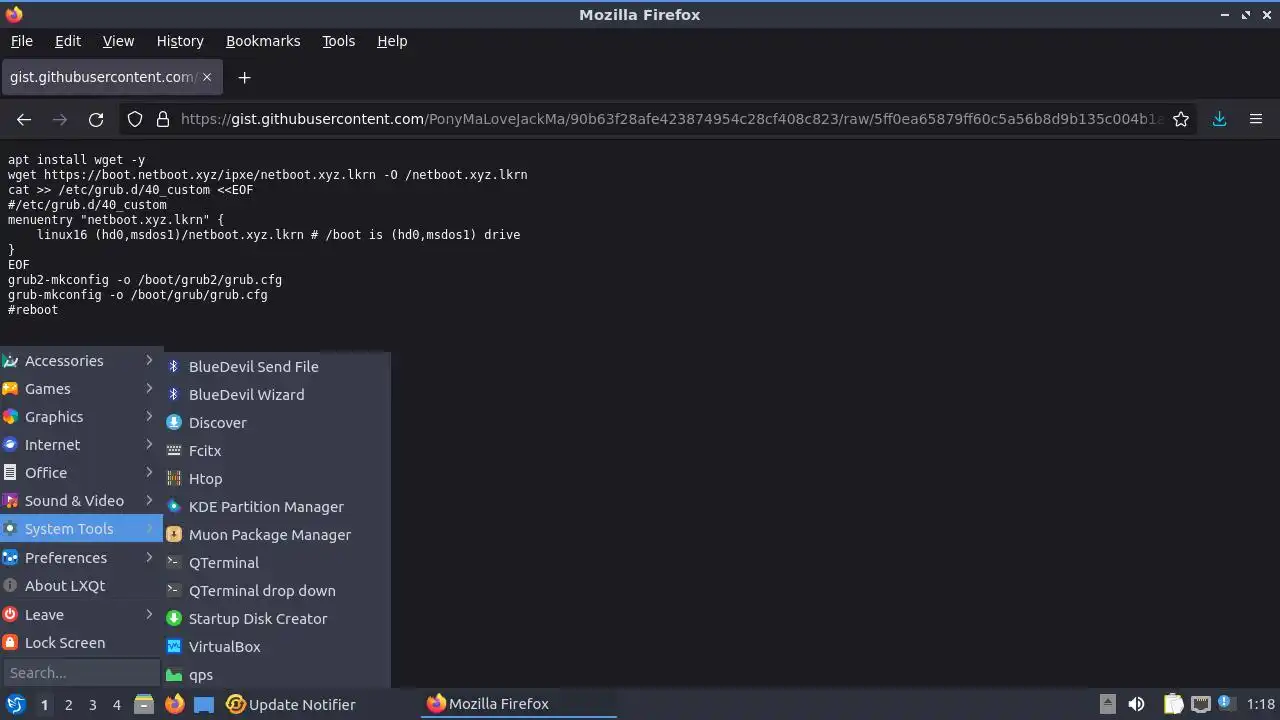Switch to virtual desktop 1
The image size is (1280, 720).
[44, 705]
